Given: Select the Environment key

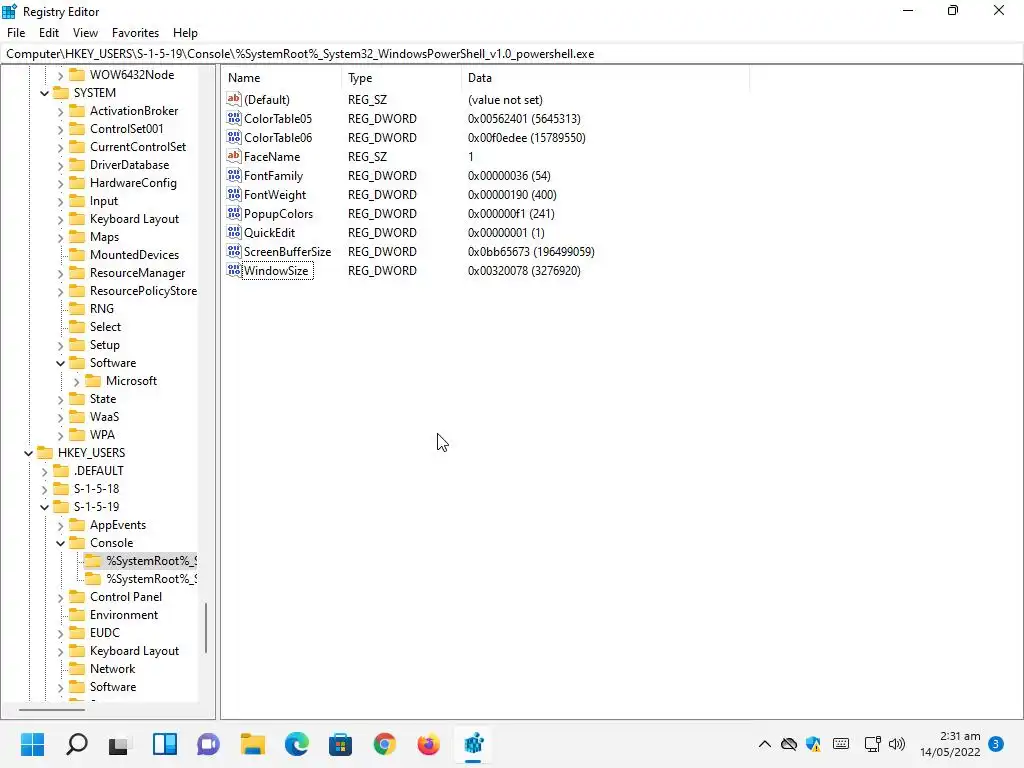Looking at the screenshot, I should click(123, 615).
